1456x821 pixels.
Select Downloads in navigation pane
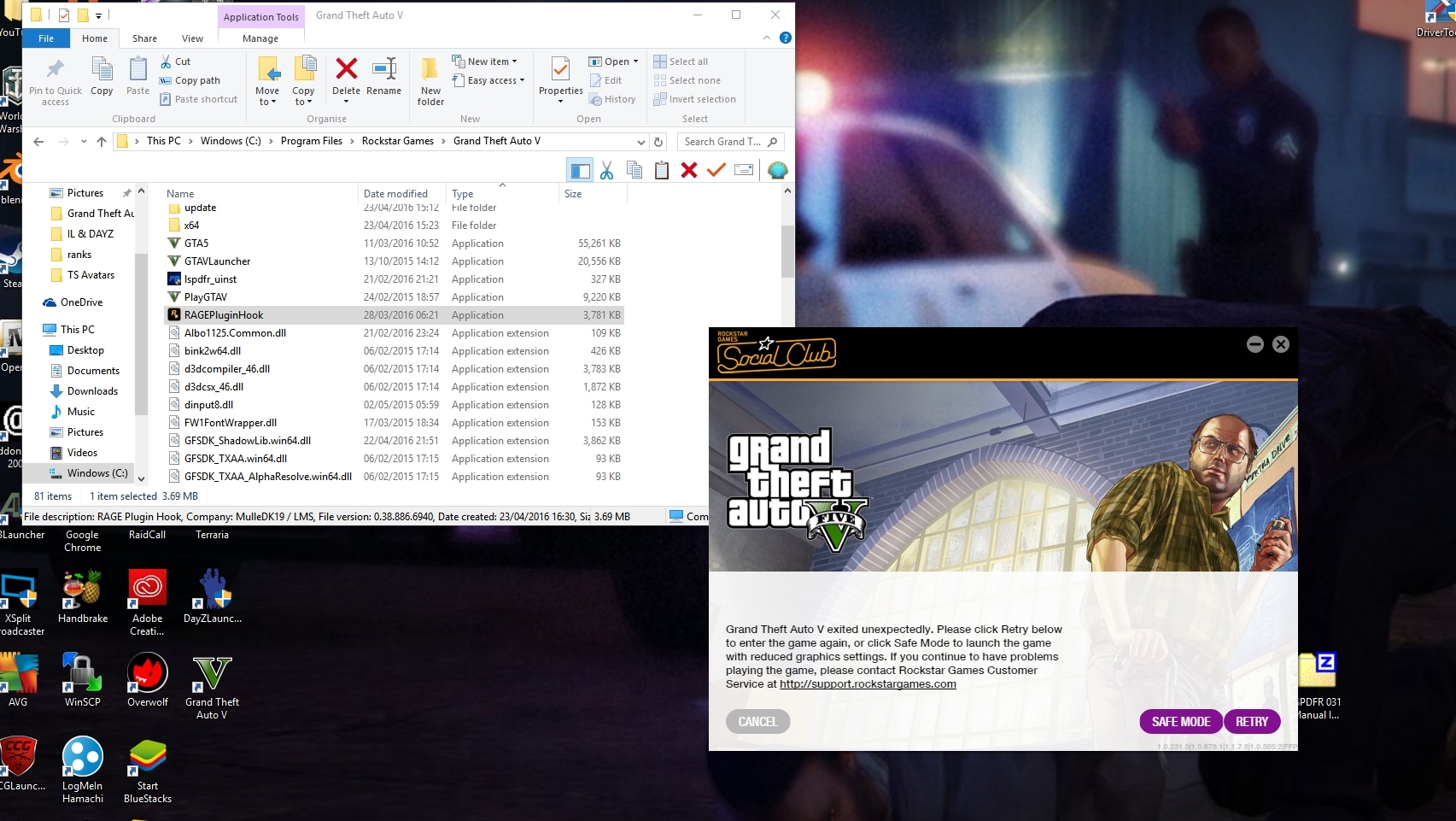(x=84, y=391)
